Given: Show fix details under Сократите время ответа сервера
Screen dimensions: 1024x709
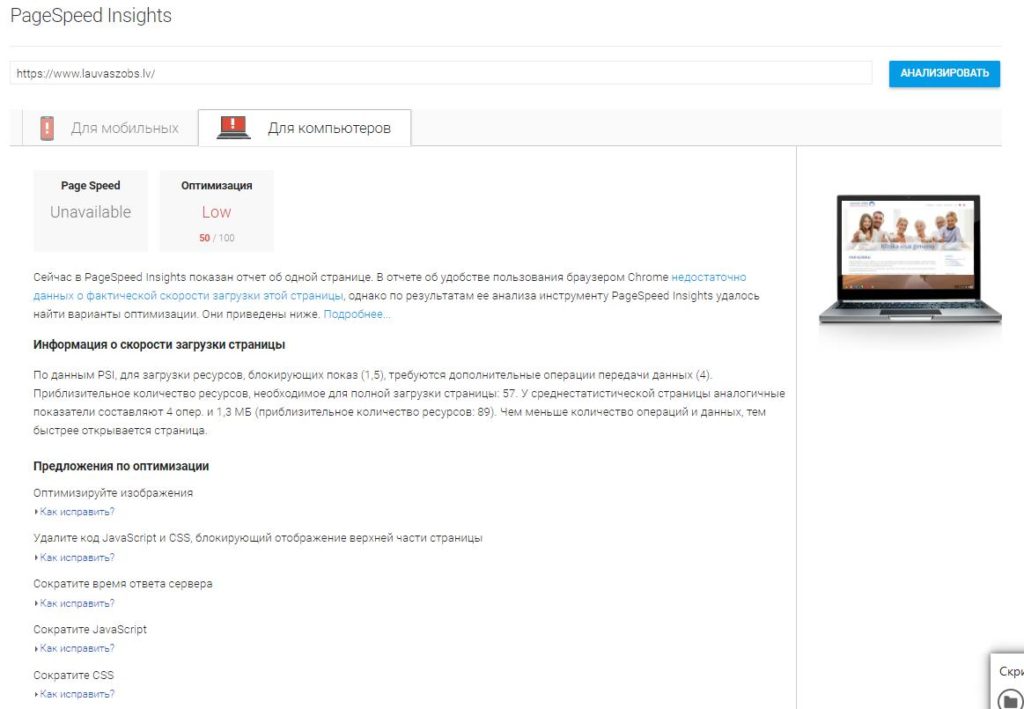Looking at the screenshot, I should point(76,603).
